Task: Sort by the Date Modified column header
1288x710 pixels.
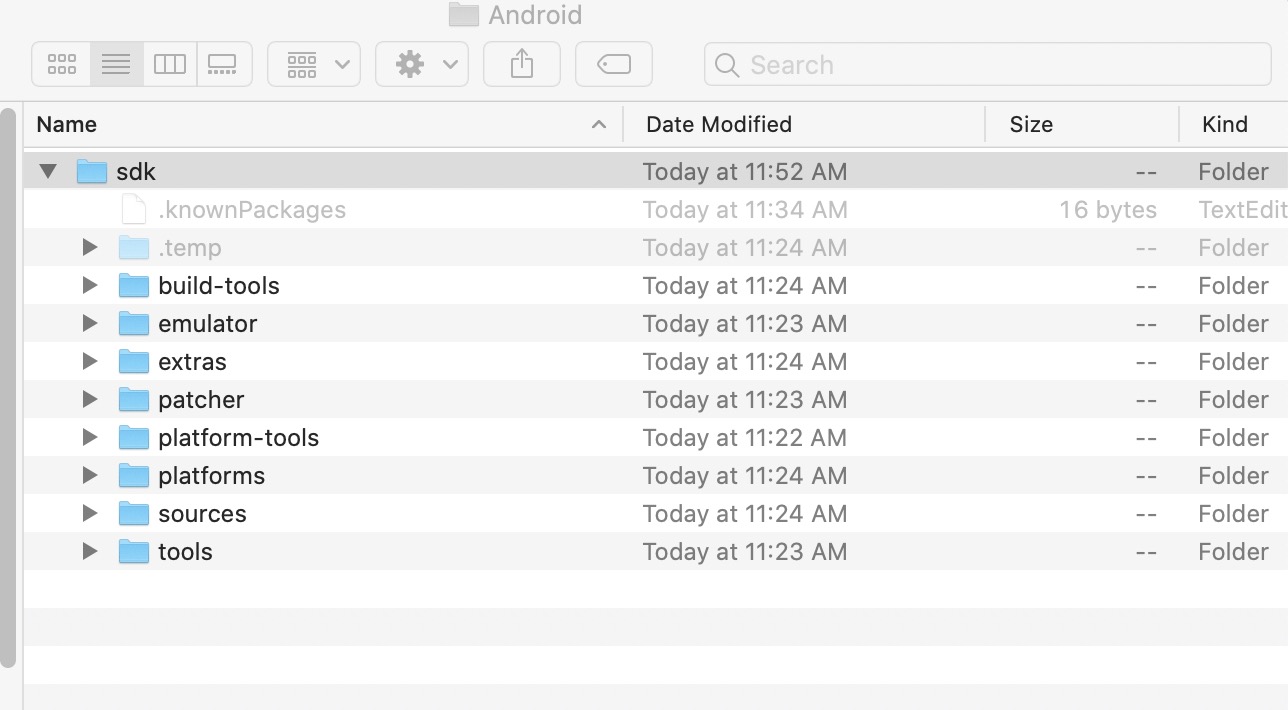Action: [719, 124]
